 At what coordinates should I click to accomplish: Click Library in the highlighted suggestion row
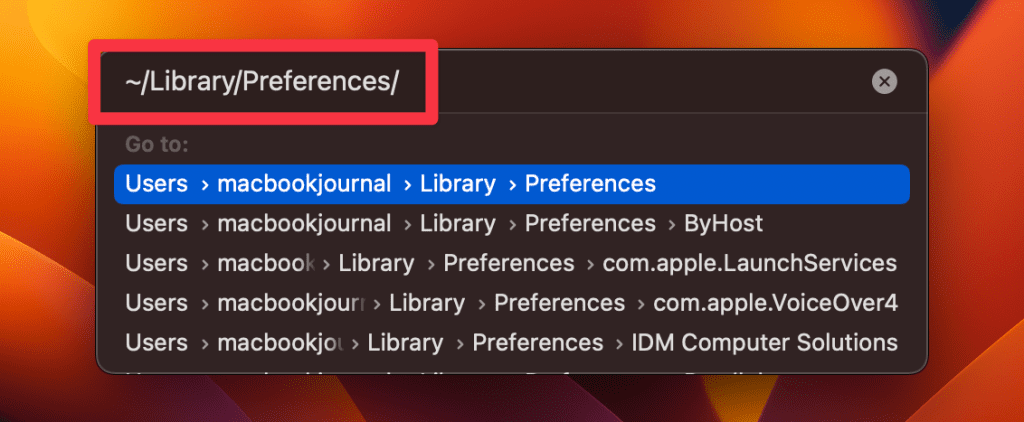point(457,184)
